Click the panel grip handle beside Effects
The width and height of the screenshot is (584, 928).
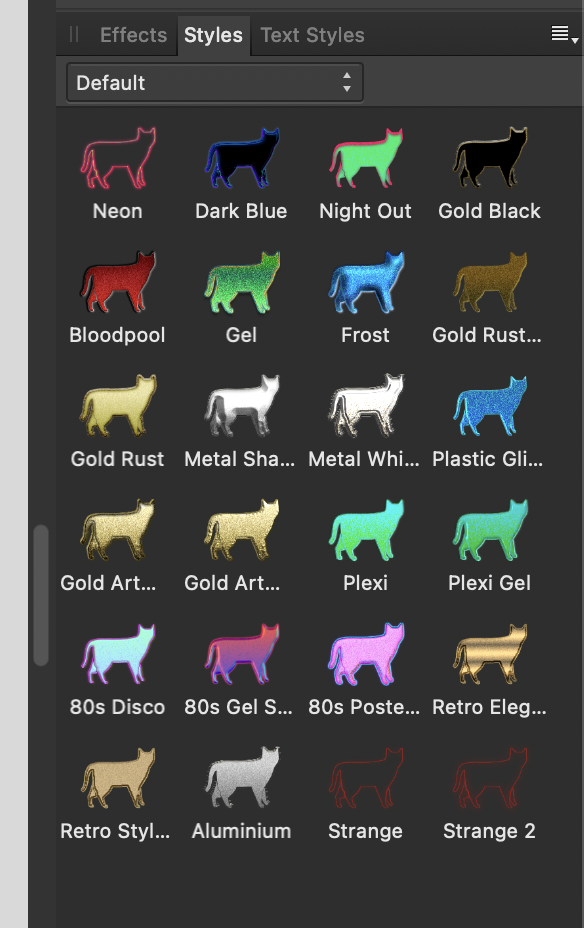pyautogui.click(x=74, y=34)
